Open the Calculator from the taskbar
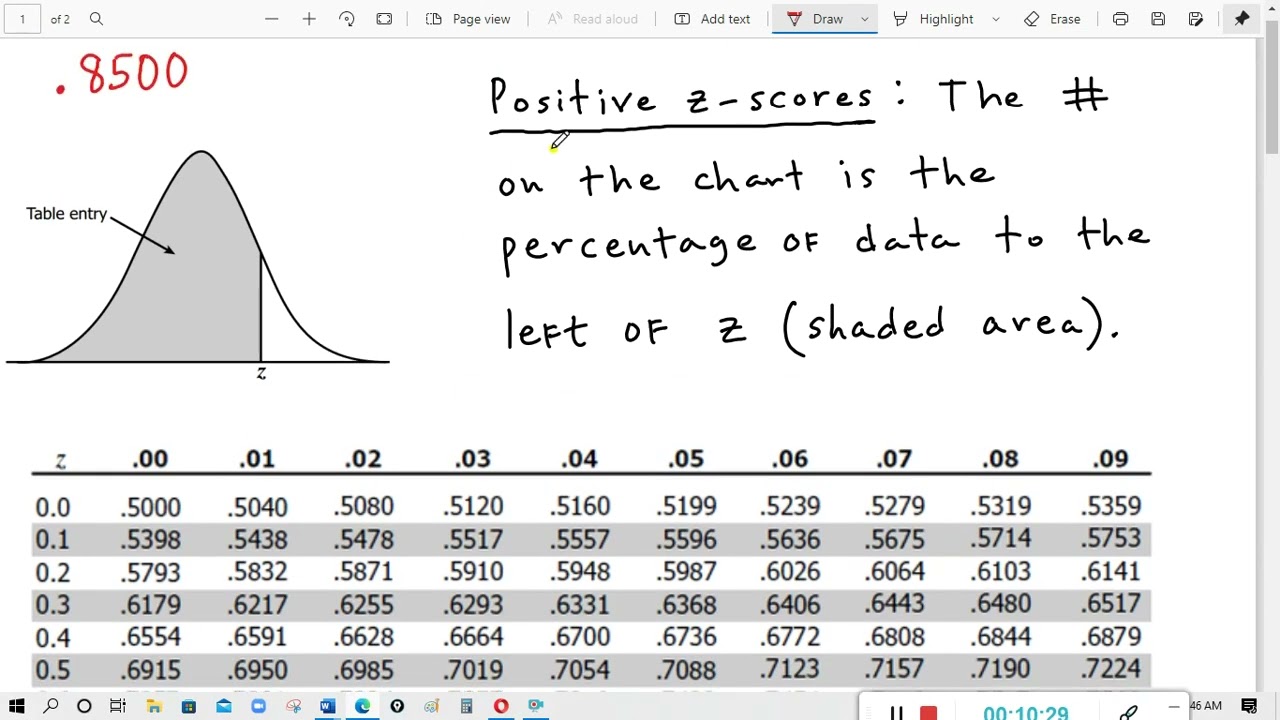This screenshot has height=720, width=1280. (466, 707)
